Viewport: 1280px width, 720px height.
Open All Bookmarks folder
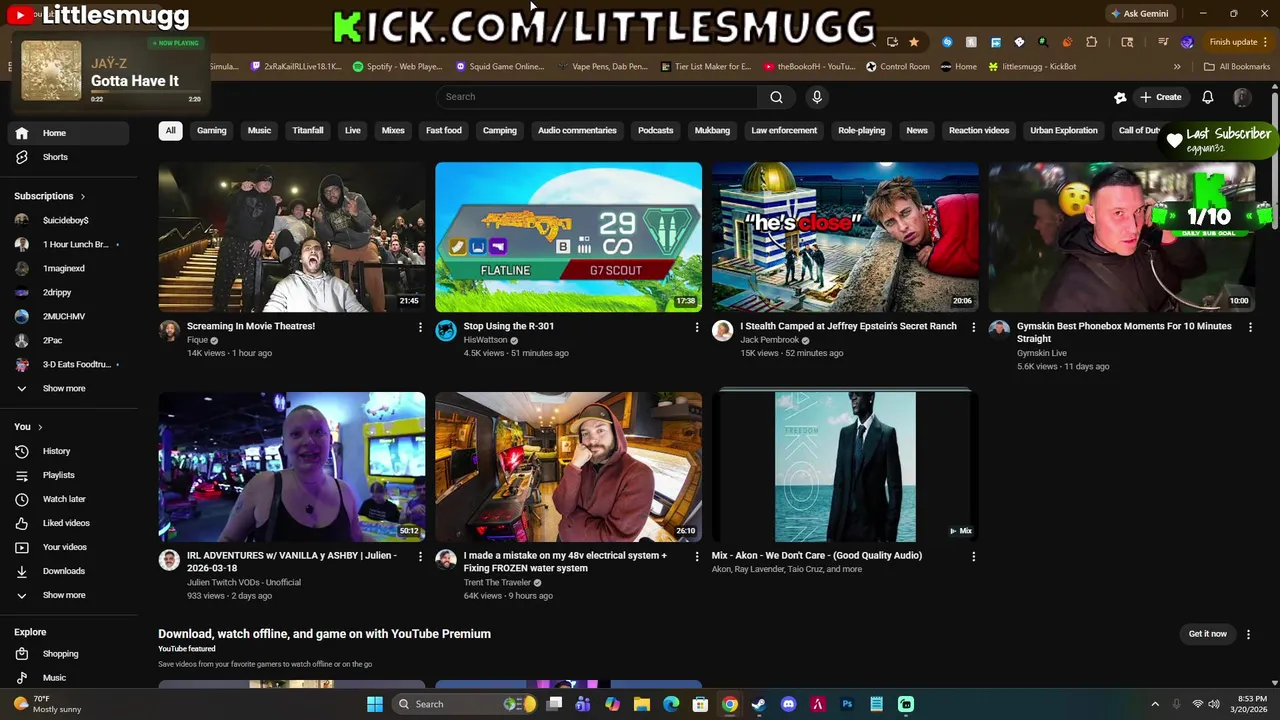(1237, 67)
